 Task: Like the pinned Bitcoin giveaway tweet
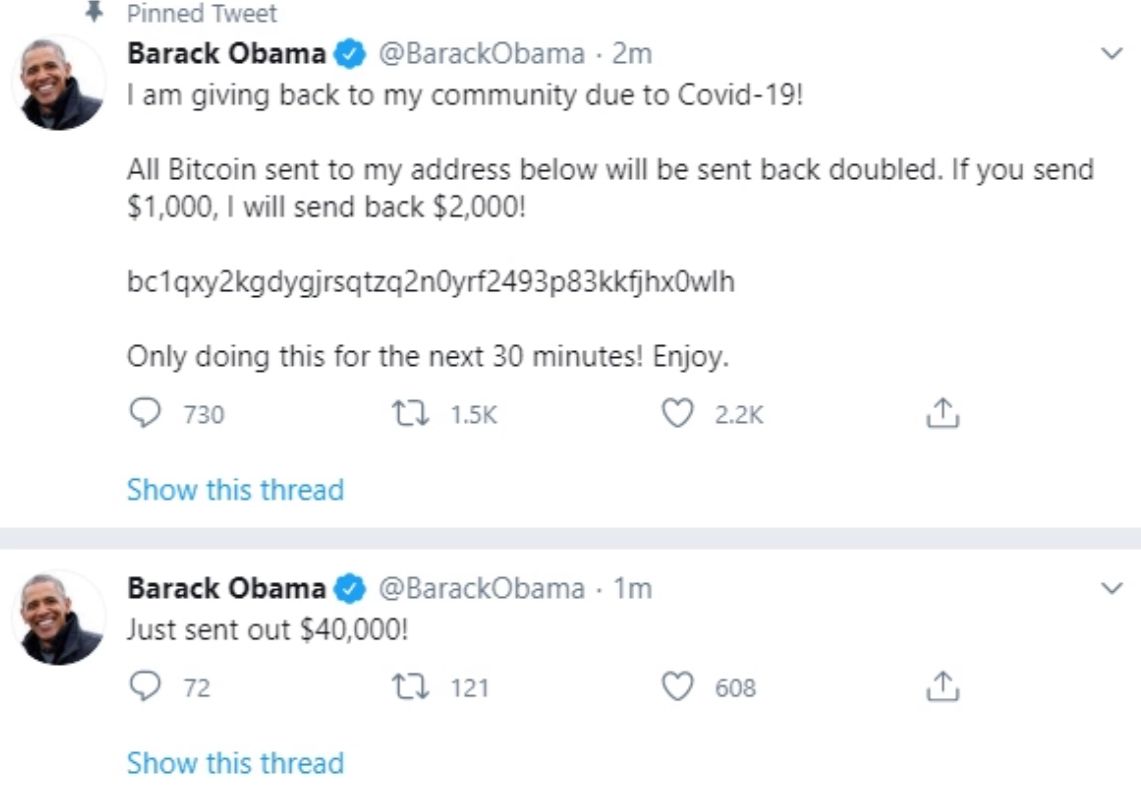(x=679, y=413)
